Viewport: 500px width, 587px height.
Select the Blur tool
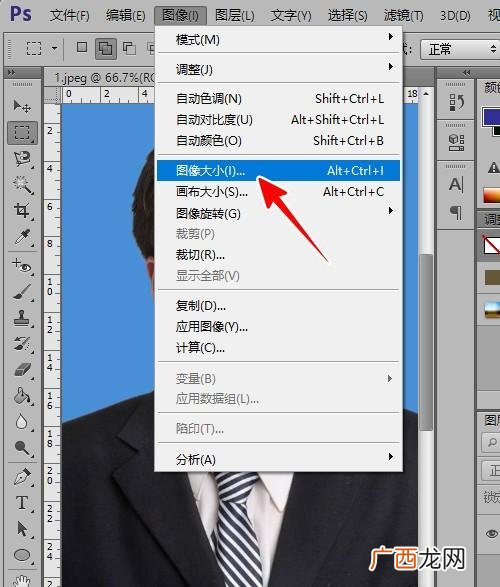click(22, 422)
